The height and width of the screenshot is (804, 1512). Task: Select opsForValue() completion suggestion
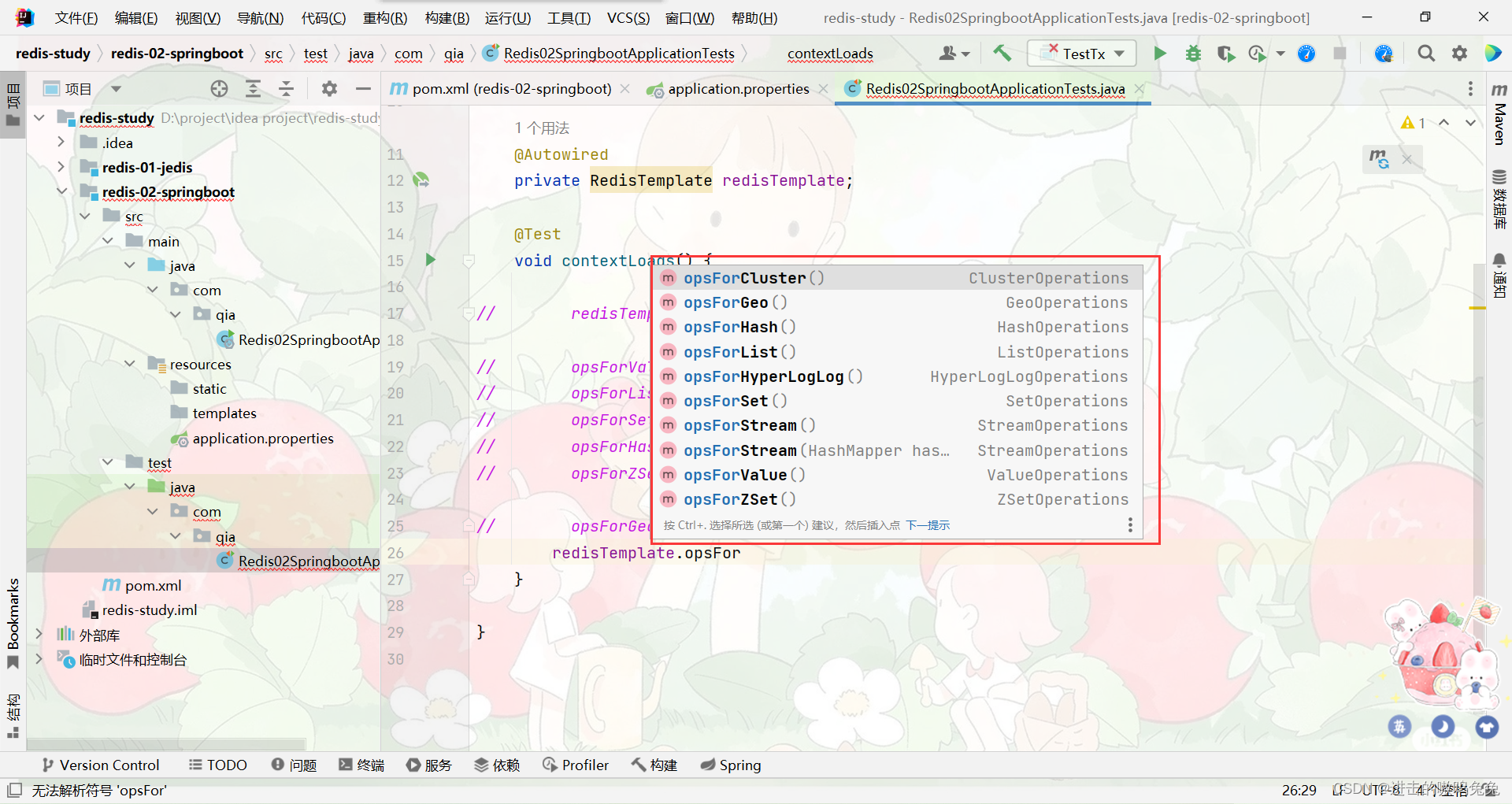(x=897, y=475)
